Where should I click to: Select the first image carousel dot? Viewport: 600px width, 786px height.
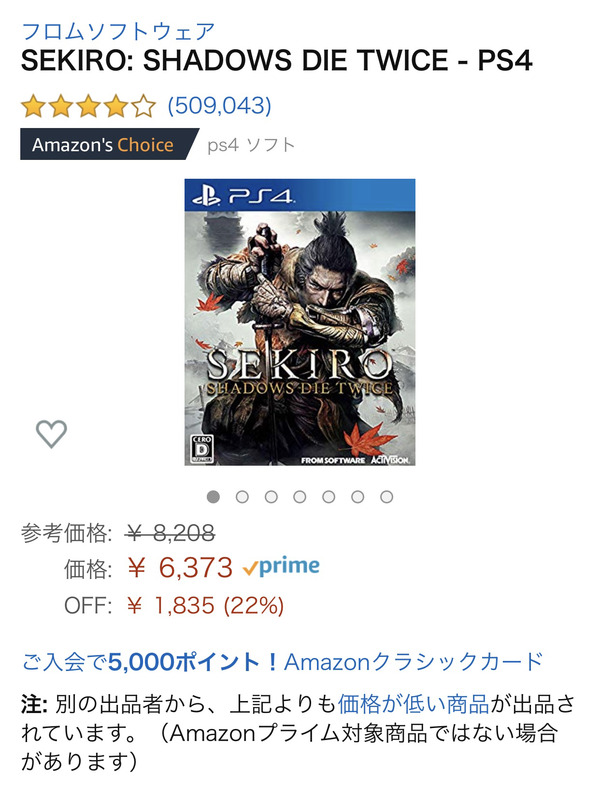(213, 496)
